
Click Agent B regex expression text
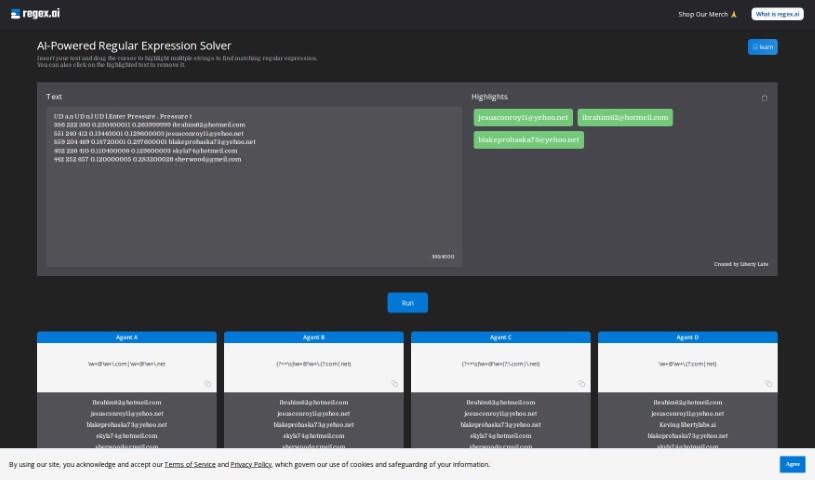tap(313, 364)
